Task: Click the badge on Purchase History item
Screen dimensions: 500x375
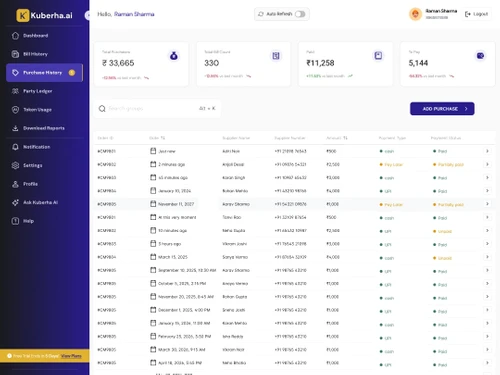Action: [72, 73]
